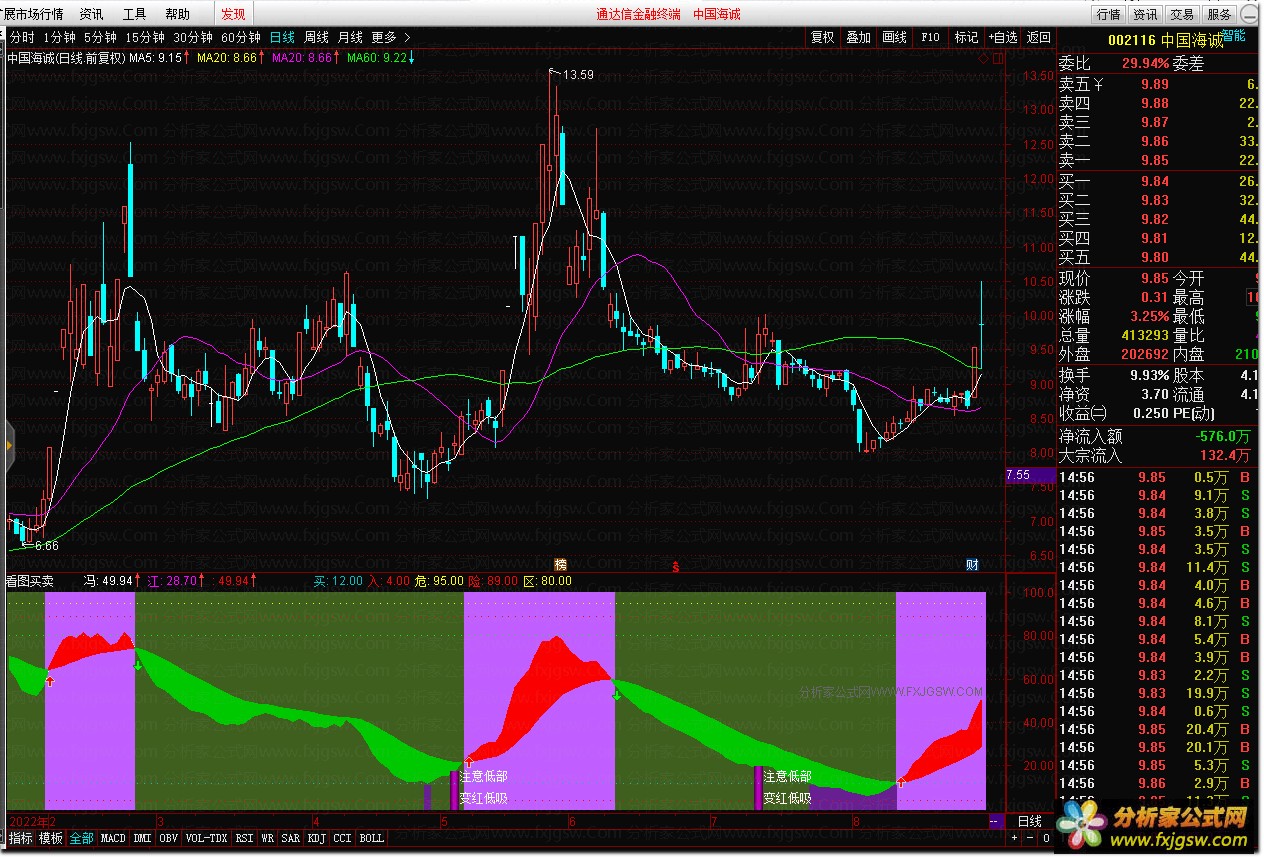Select the OBV indicator
The image size is (1264, 857).
click(x=169, y=838)
